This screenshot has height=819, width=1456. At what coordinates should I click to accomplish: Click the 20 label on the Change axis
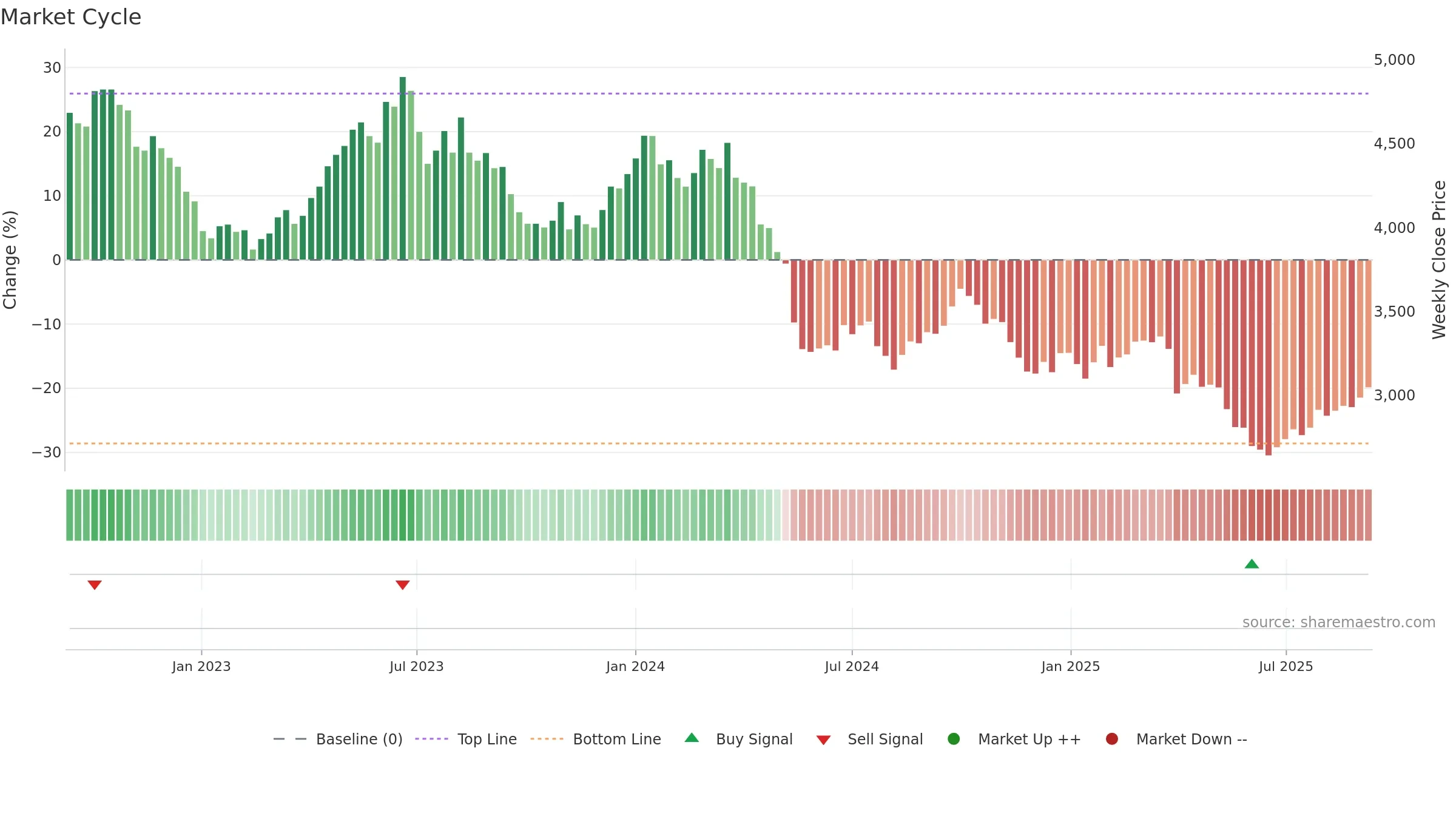click(52, 132)
